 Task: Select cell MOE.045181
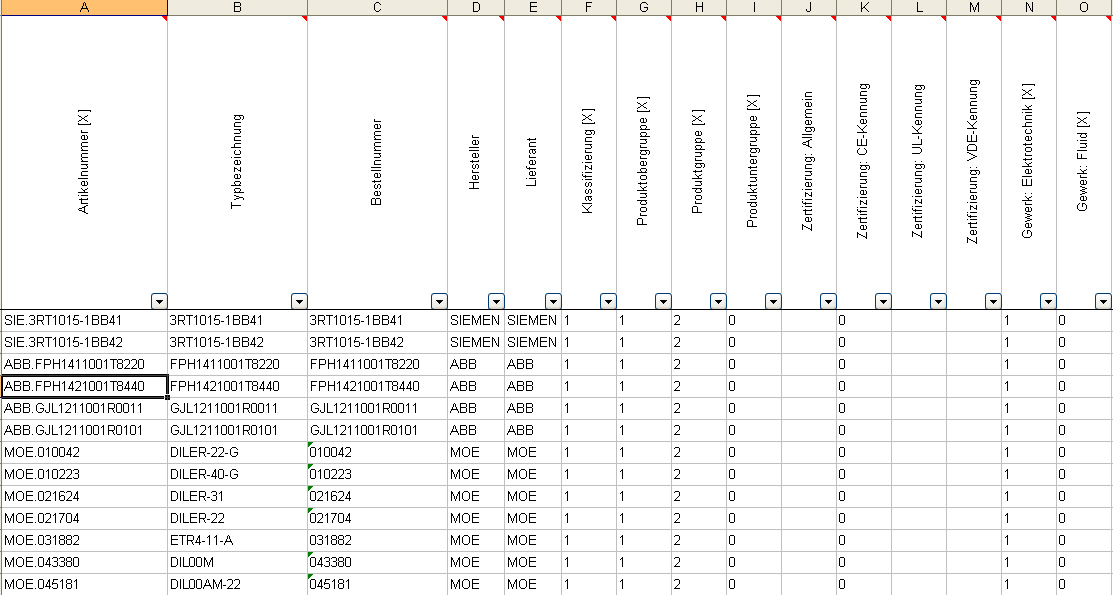[x=84, y=585]
